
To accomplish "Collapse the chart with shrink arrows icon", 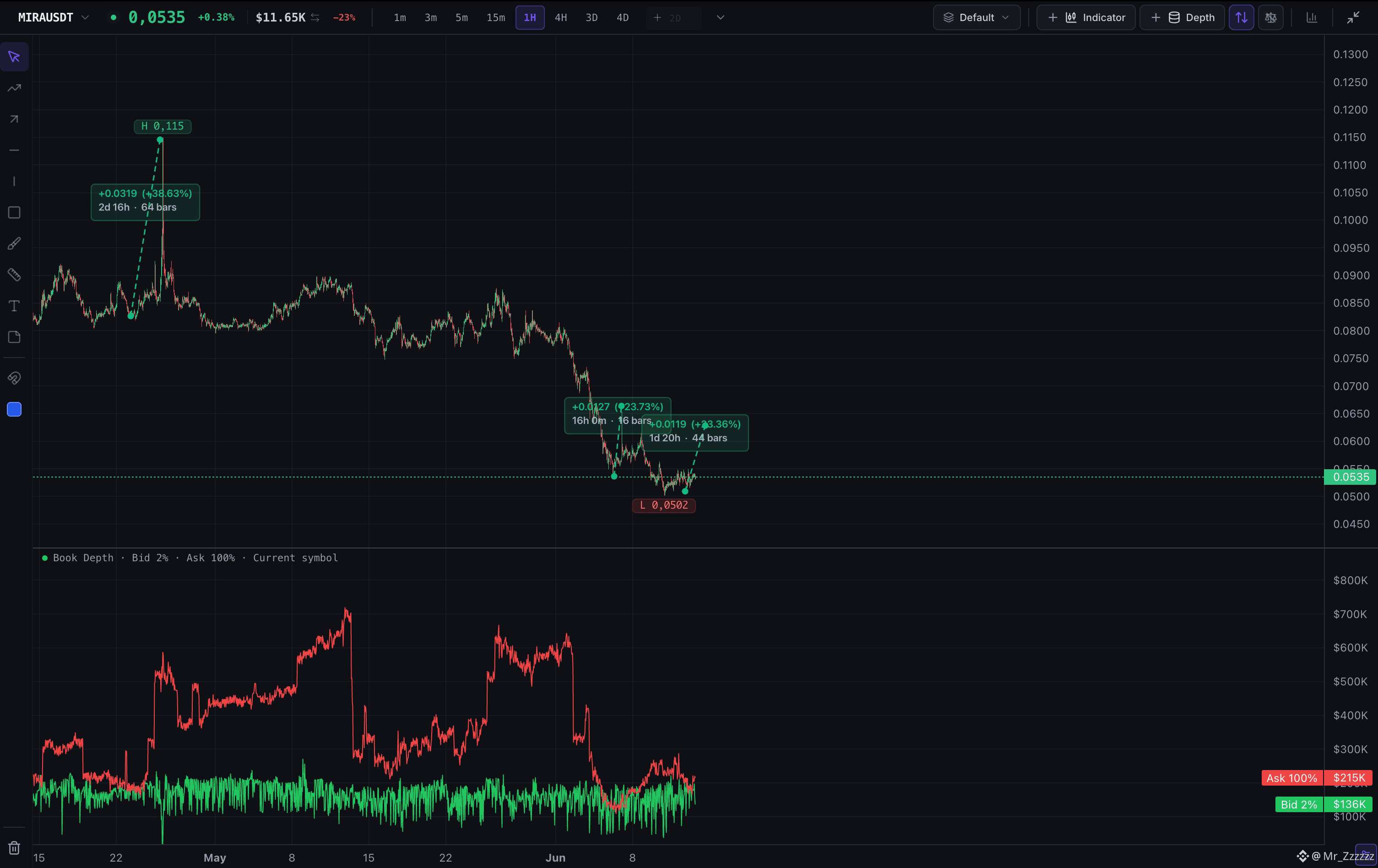I will point(1353,18).
